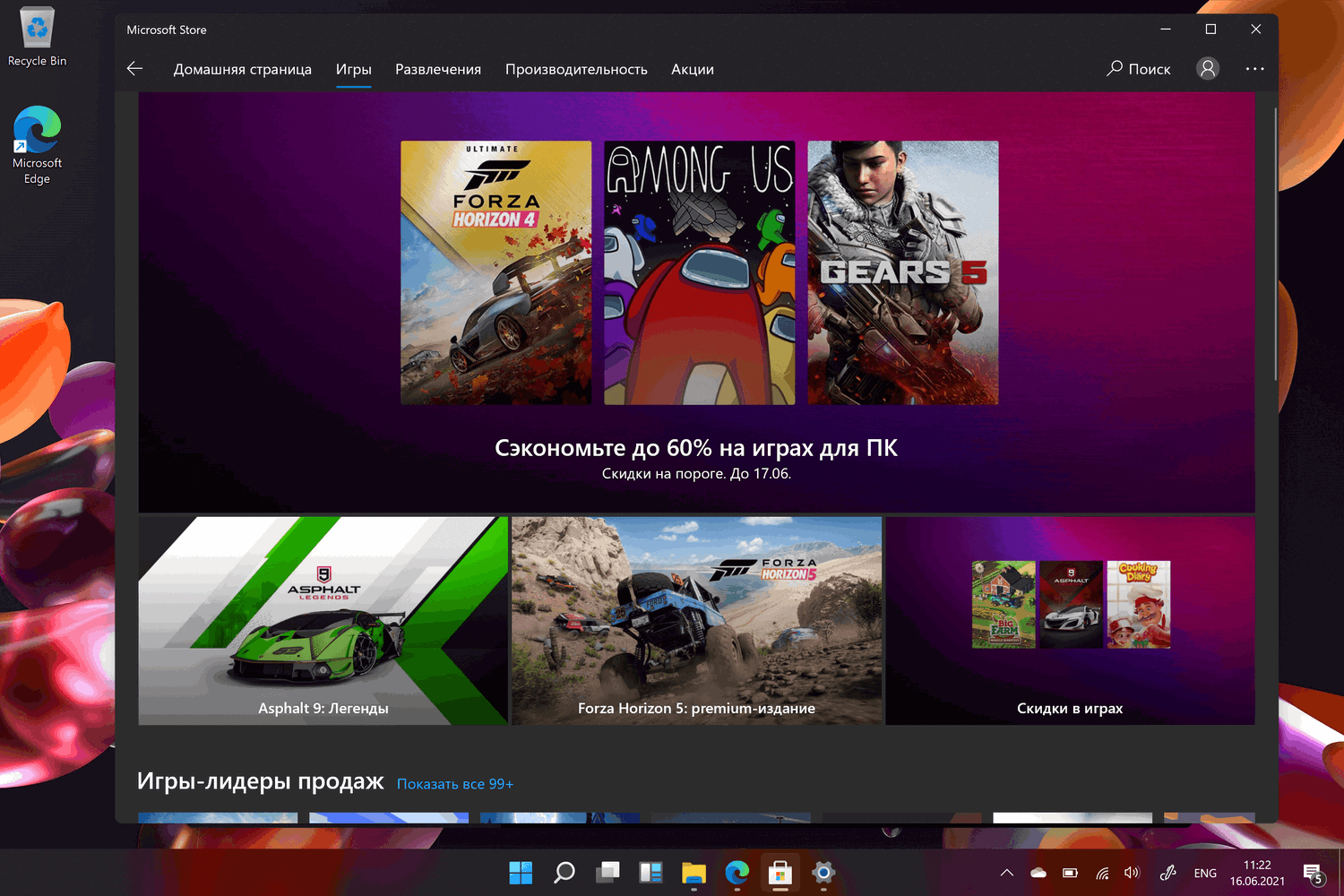Open the Windows Start menu
Viewport: 1344px width, 896px height.
tap(521, 872)
